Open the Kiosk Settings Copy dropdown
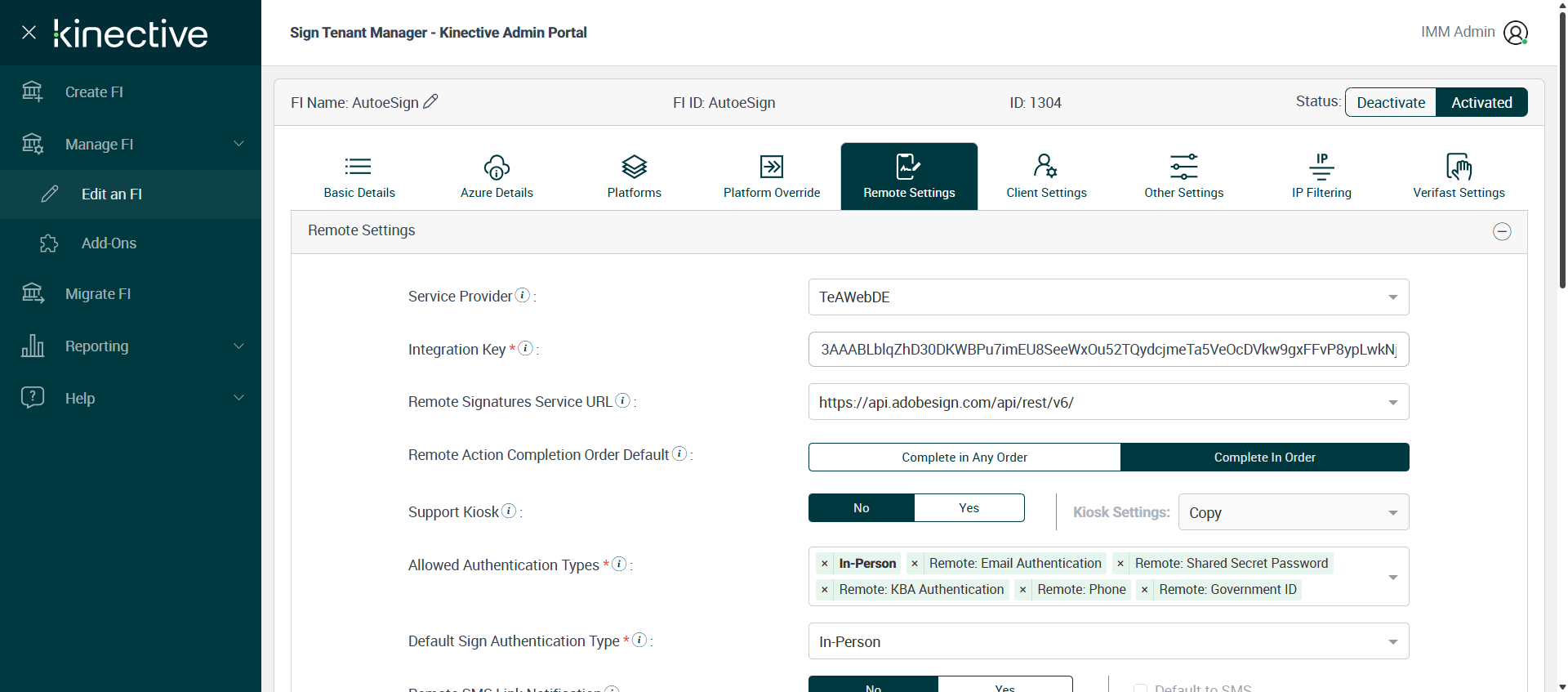The width and height of the screenshot is (1568, 692). pyautogui.click(x=1294, y=512)
